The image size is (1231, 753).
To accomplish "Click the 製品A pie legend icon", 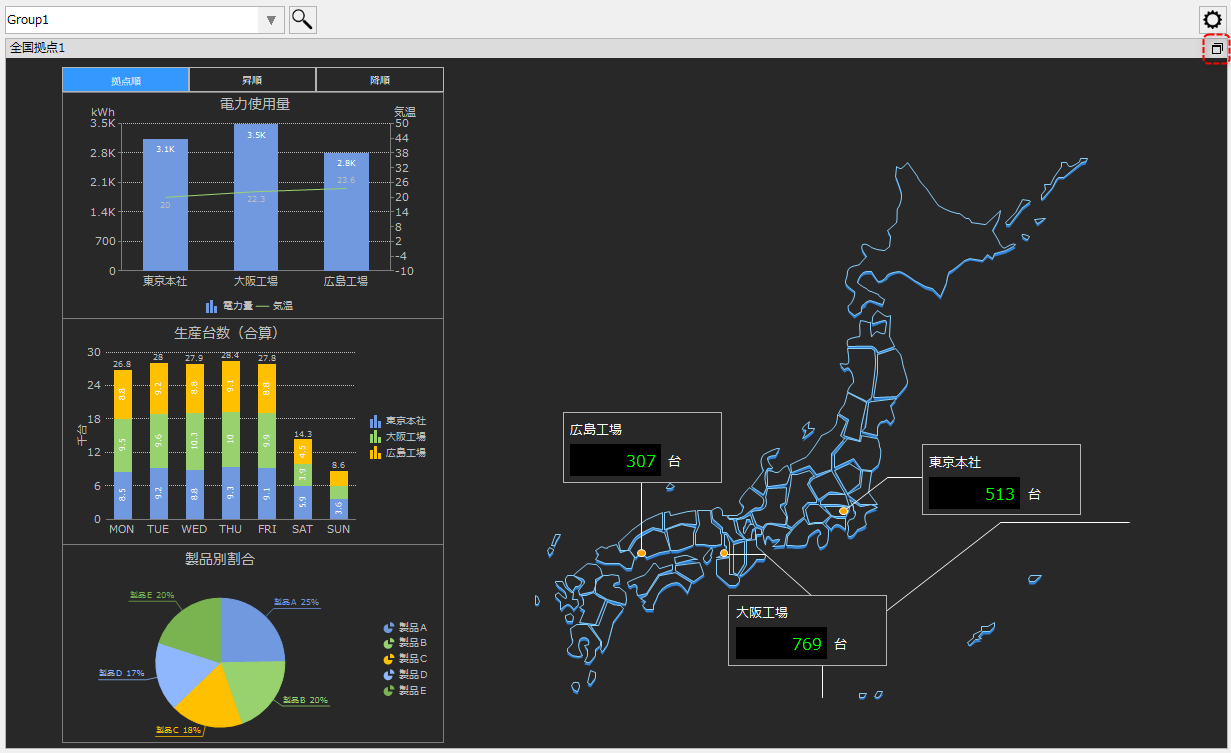I will pyautogui.click(x=388, y=628).
